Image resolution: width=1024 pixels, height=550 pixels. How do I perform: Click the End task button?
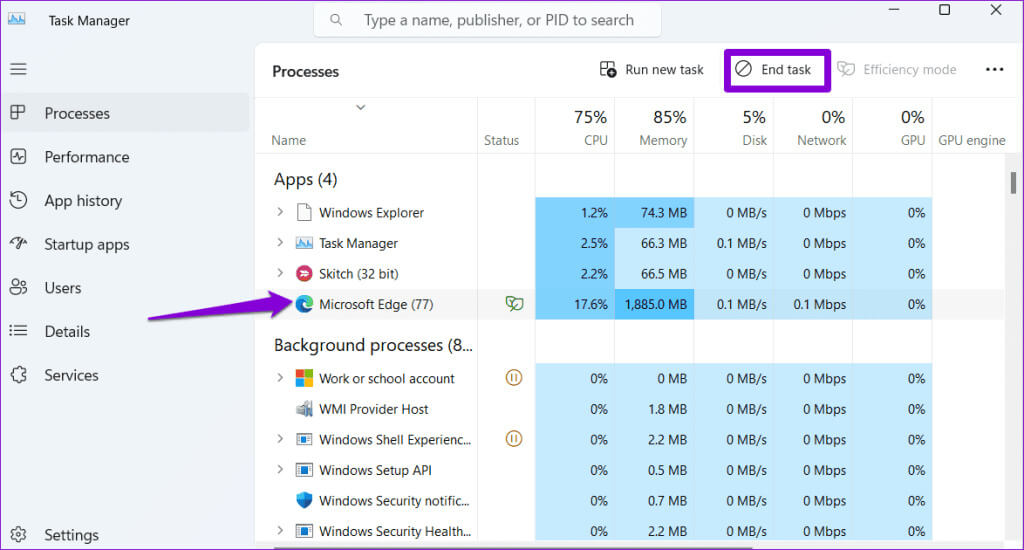(776, 70)
